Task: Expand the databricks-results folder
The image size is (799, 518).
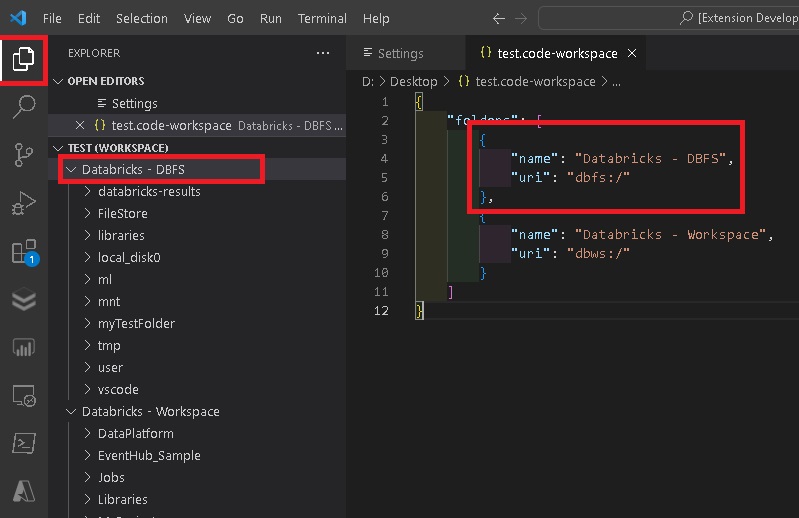Action: click(88, 191)
